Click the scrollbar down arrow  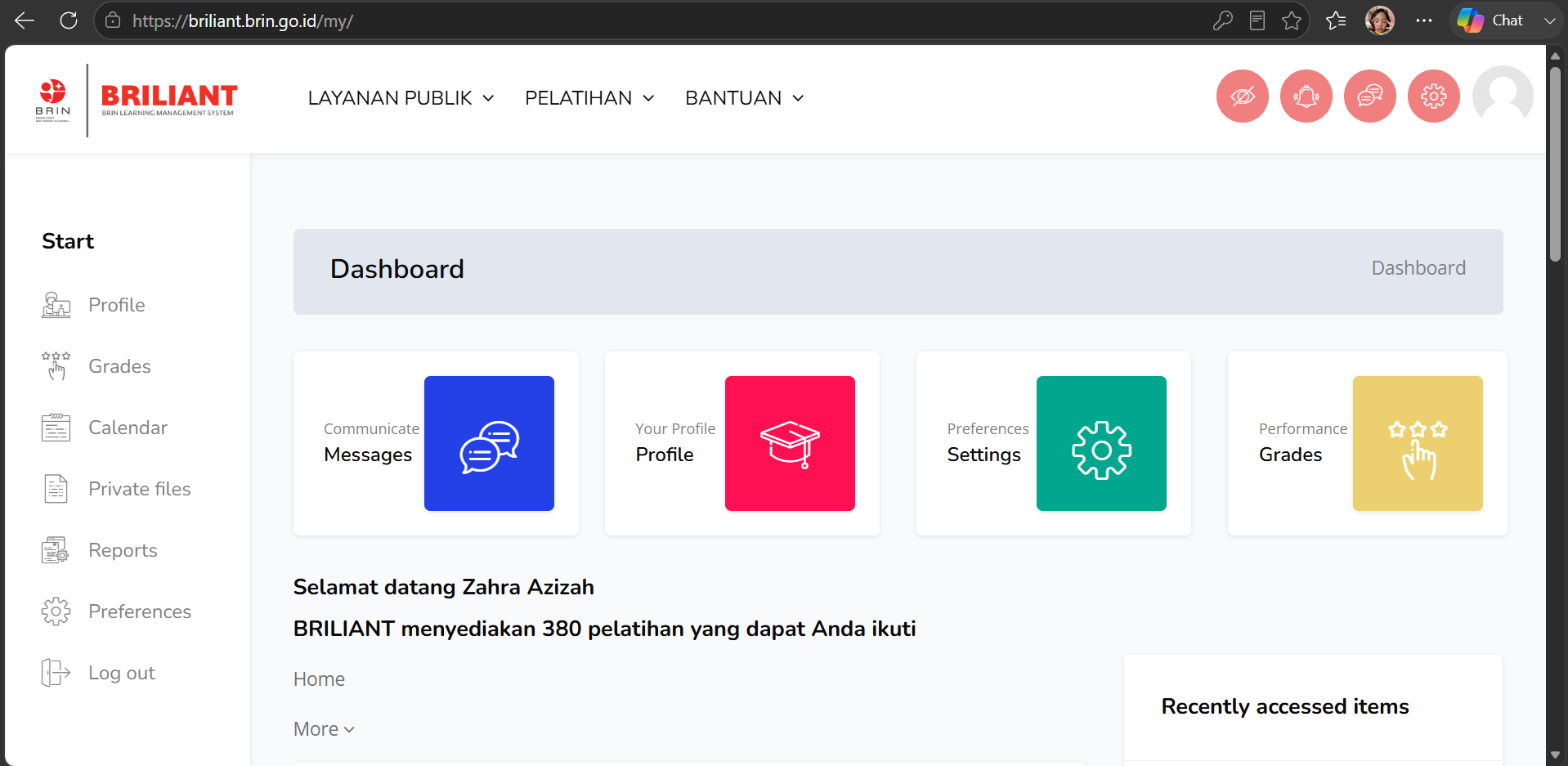pos(1555,755)
